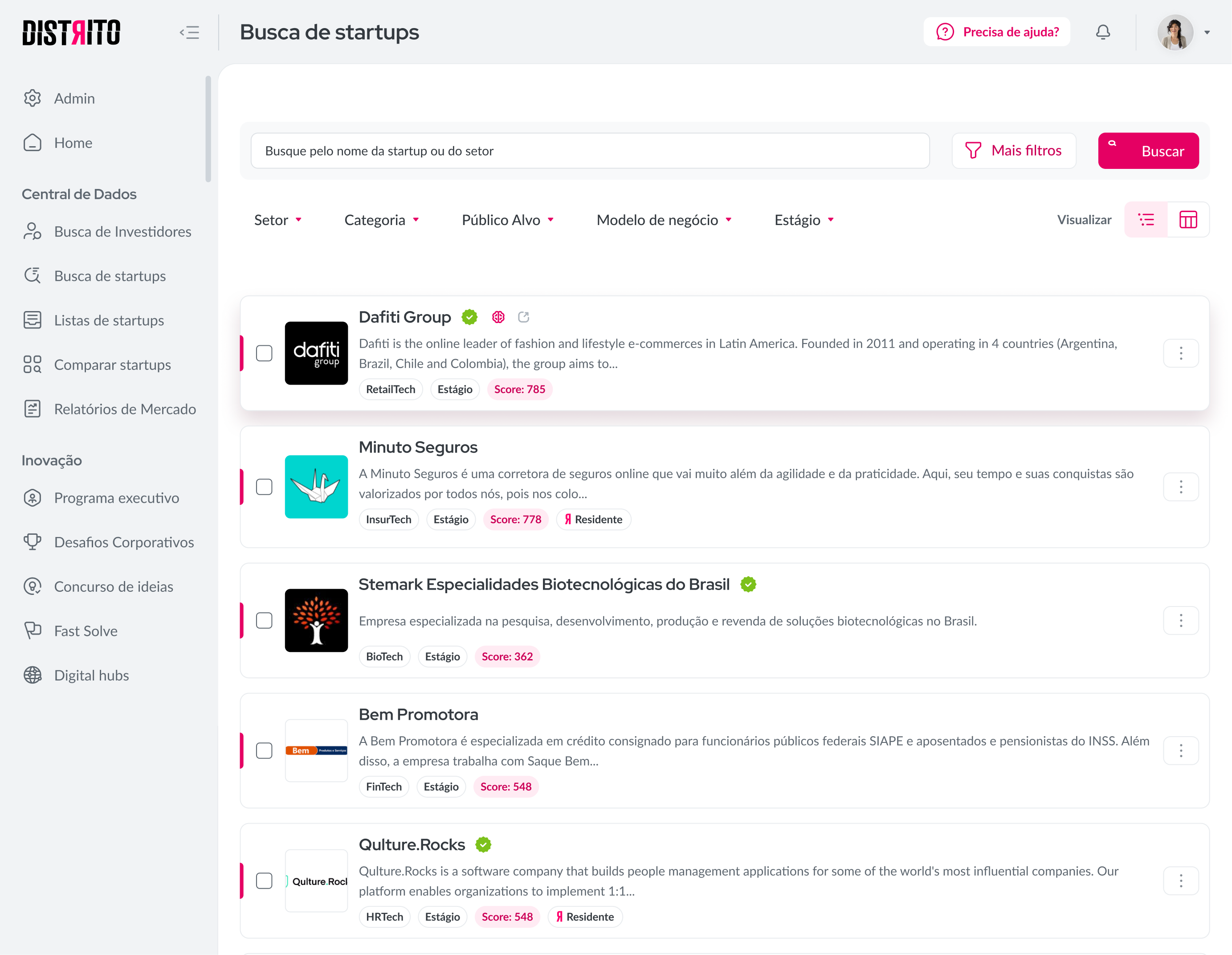The width and height of the screenshot is (1232, 955).
Task: Click Stemark verified badge
Action: (749, 584)
